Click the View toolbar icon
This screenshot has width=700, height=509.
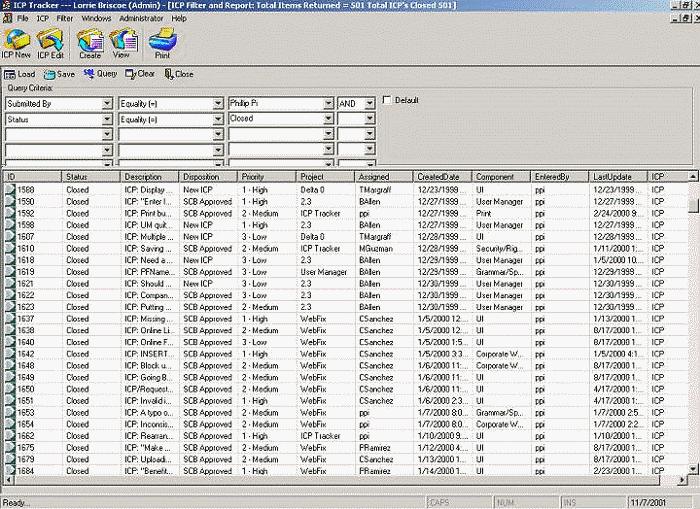(122, 44)
